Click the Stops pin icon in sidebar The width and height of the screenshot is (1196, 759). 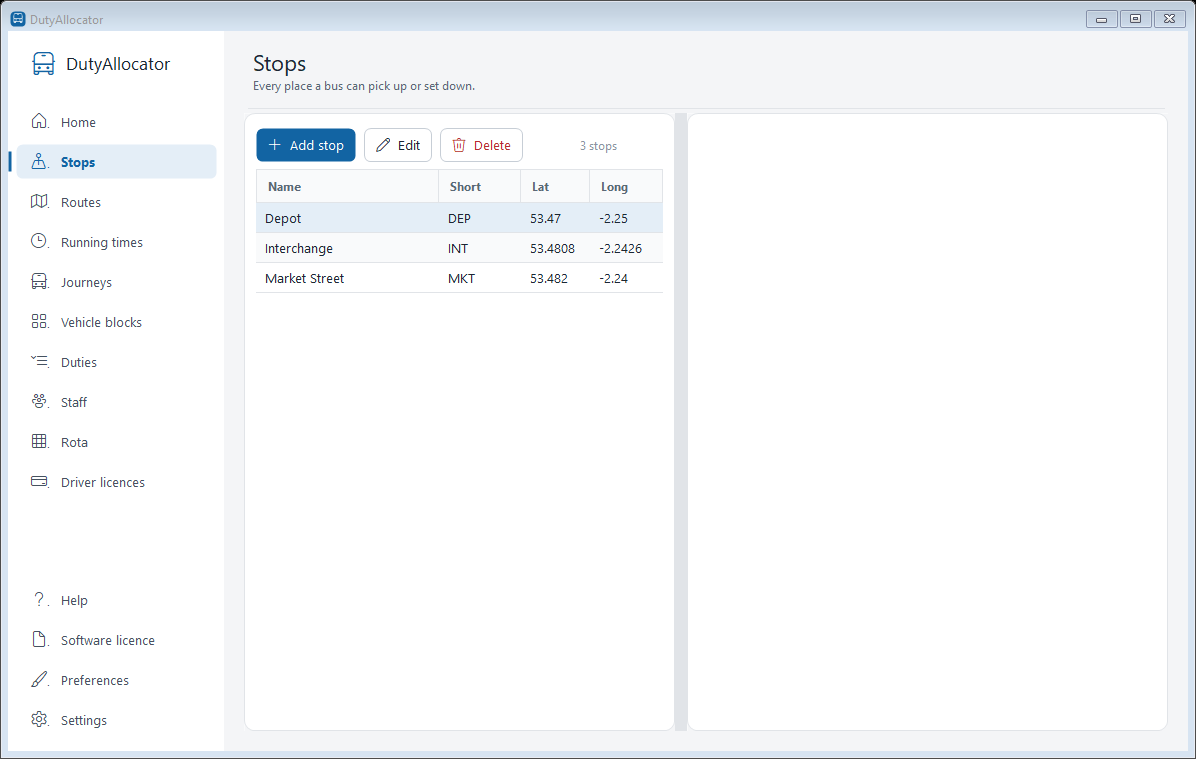40,161
